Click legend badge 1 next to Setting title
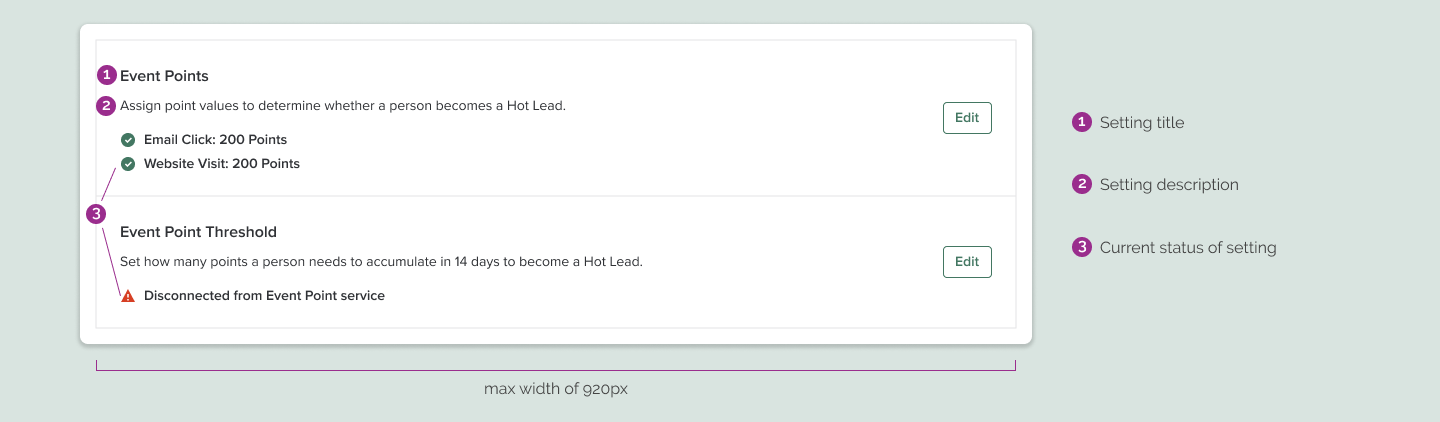The image size is (1440, 422). point(1081,123)
